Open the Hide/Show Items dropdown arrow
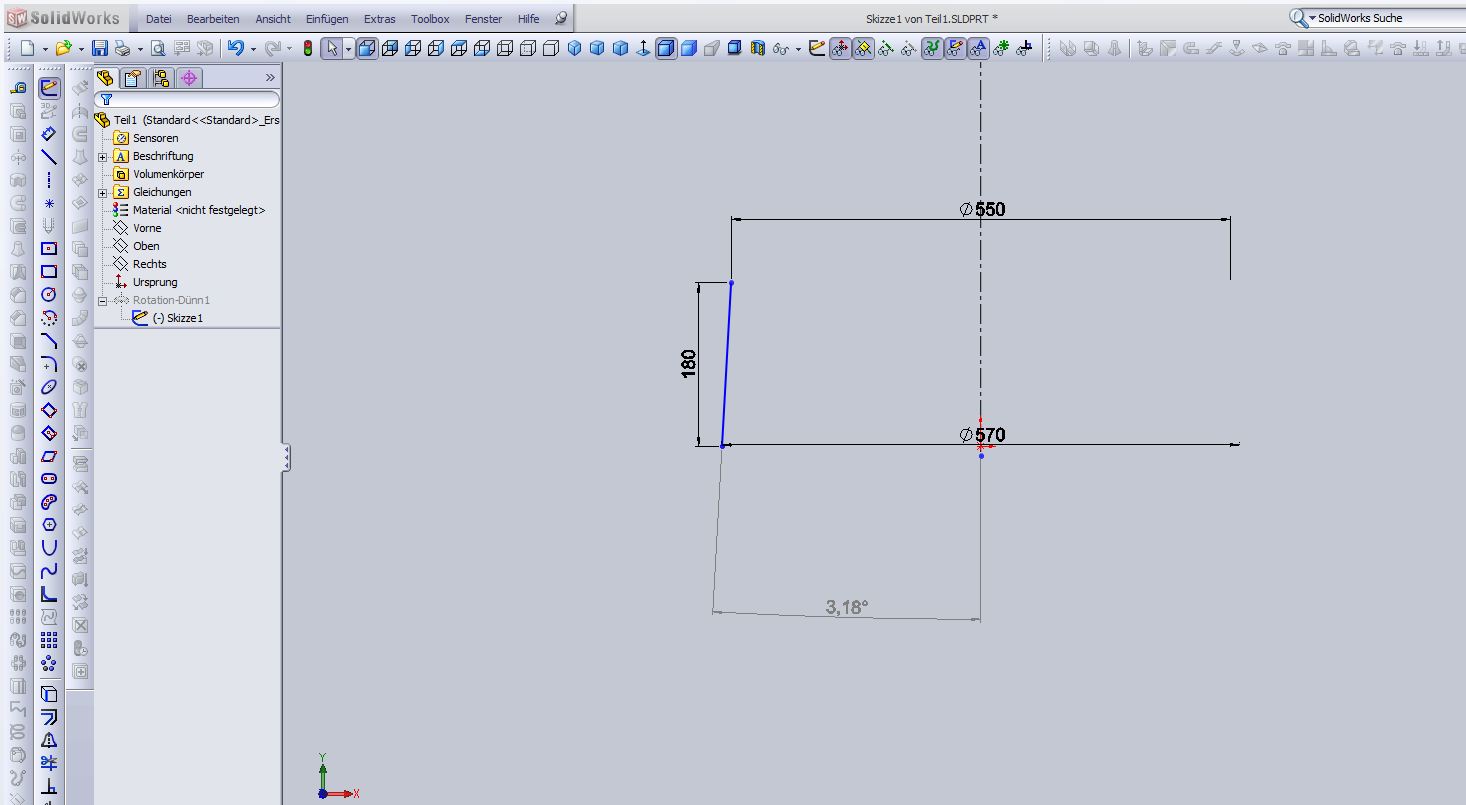The image size is (1466, 805). tap(798, 48)
